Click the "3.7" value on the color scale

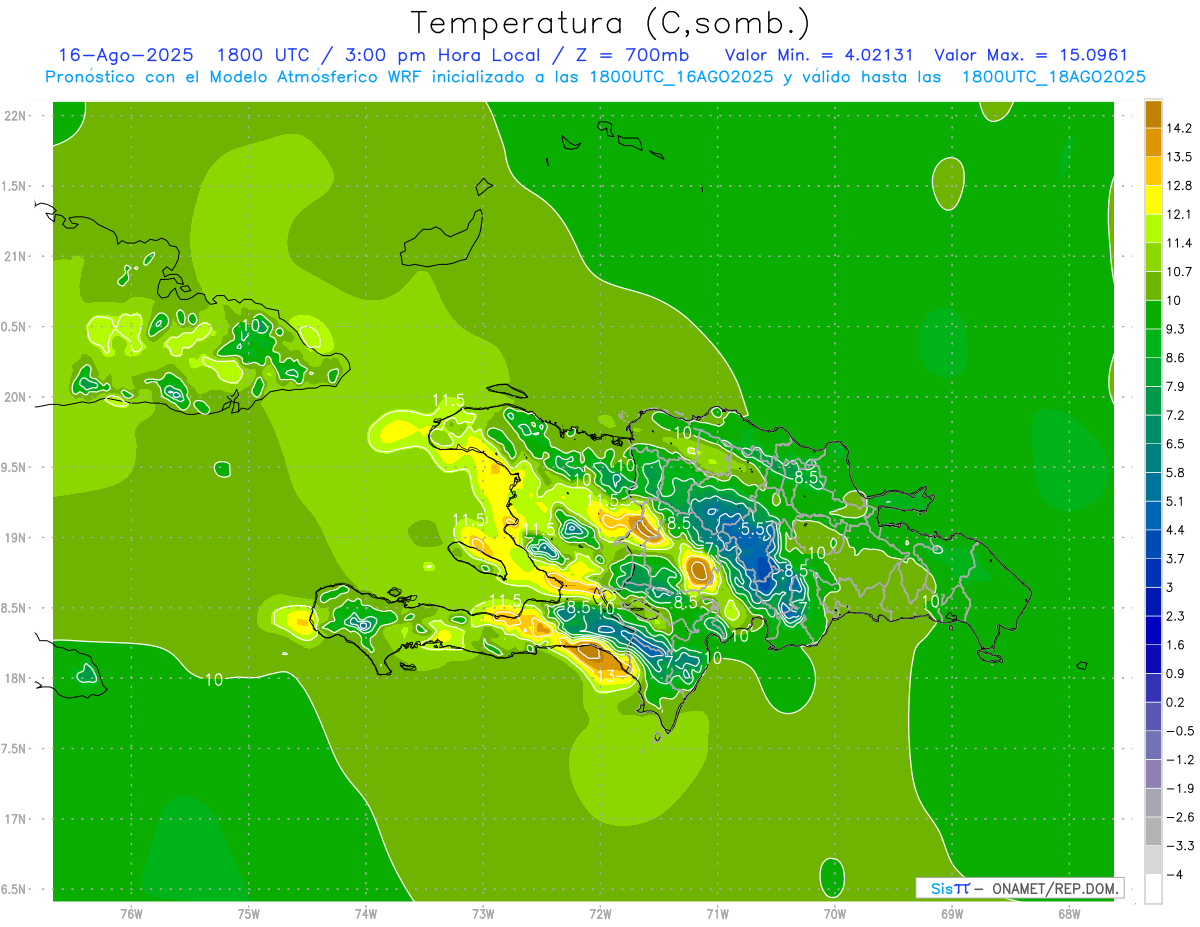click(1176, 558)
